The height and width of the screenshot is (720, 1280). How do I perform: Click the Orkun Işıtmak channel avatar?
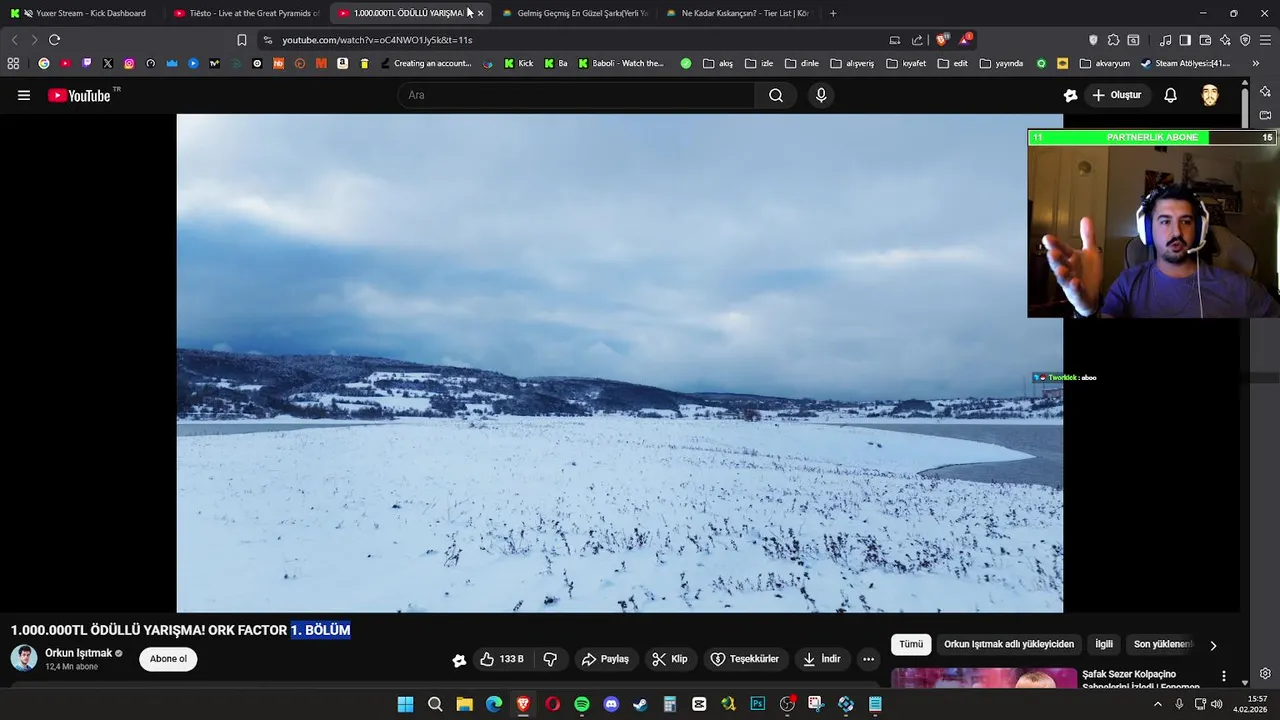tap(24, 658)
